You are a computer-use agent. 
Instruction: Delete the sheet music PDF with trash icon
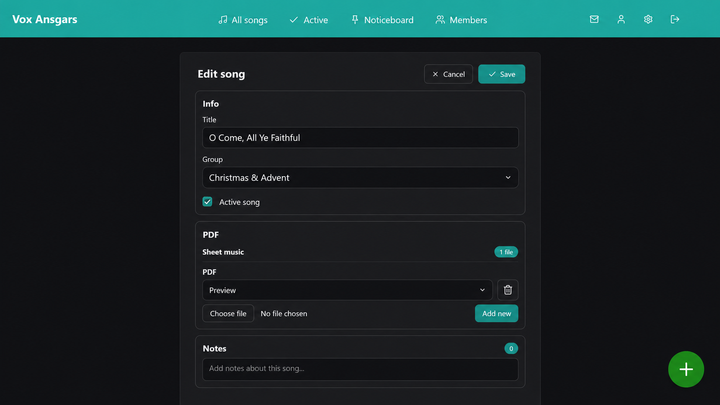507,290
